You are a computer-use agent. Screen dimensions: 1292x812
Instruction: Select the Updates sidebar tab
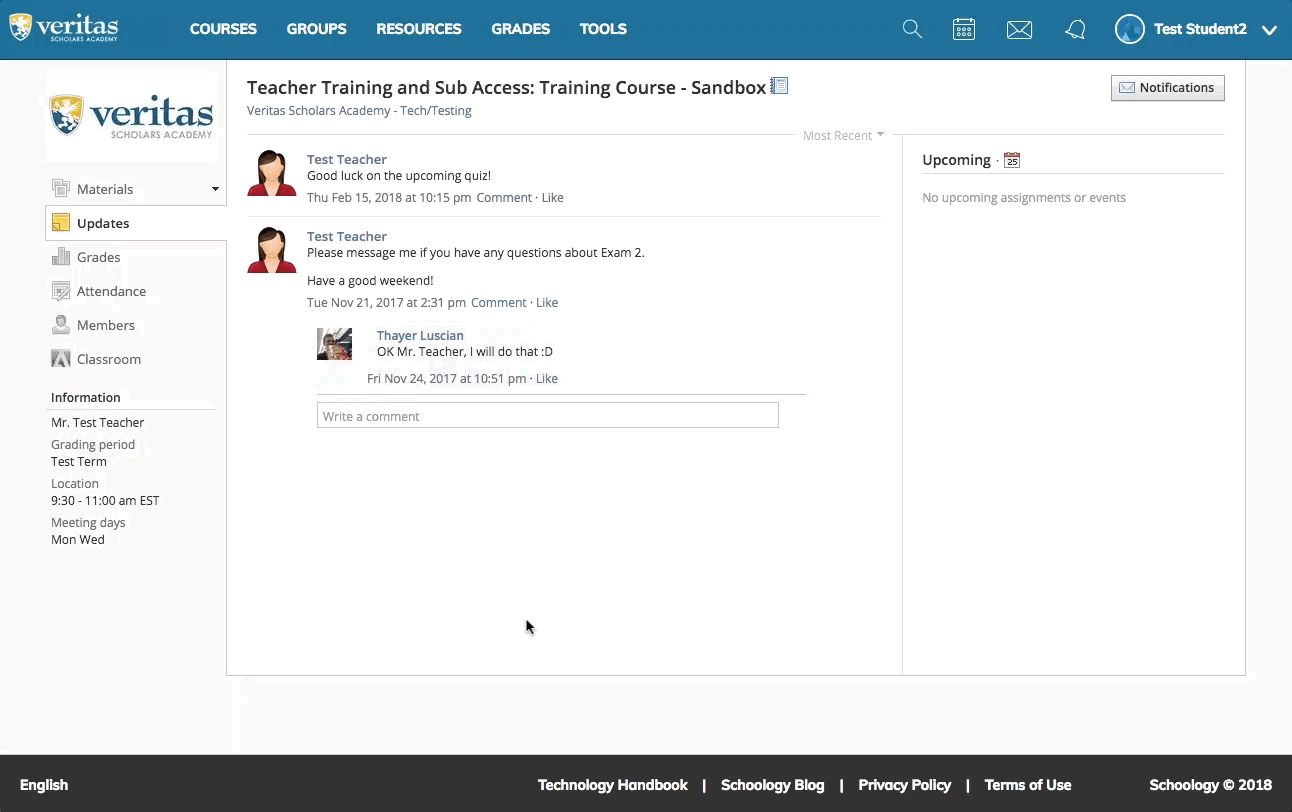pos(136,223)
